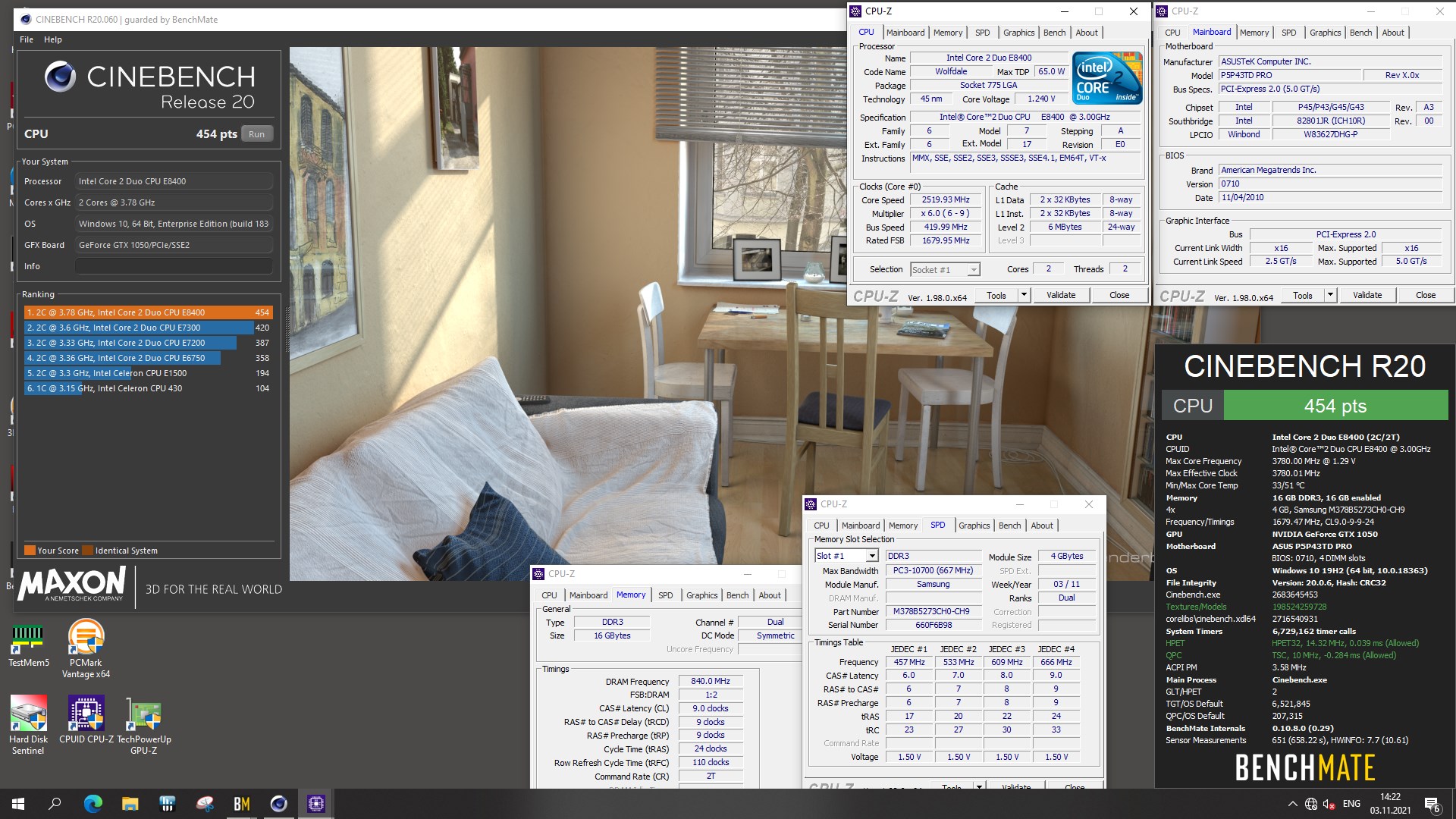The width and height of the screenshot is (1456, 819).
Task: Select SPD tab in CPU-Z Memory window
Action: click(x=665, y=595)
